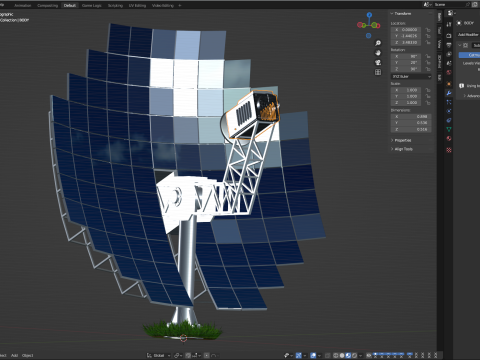
Task: Open the Object properties tab icon
Action: click(x=449, y=84)
